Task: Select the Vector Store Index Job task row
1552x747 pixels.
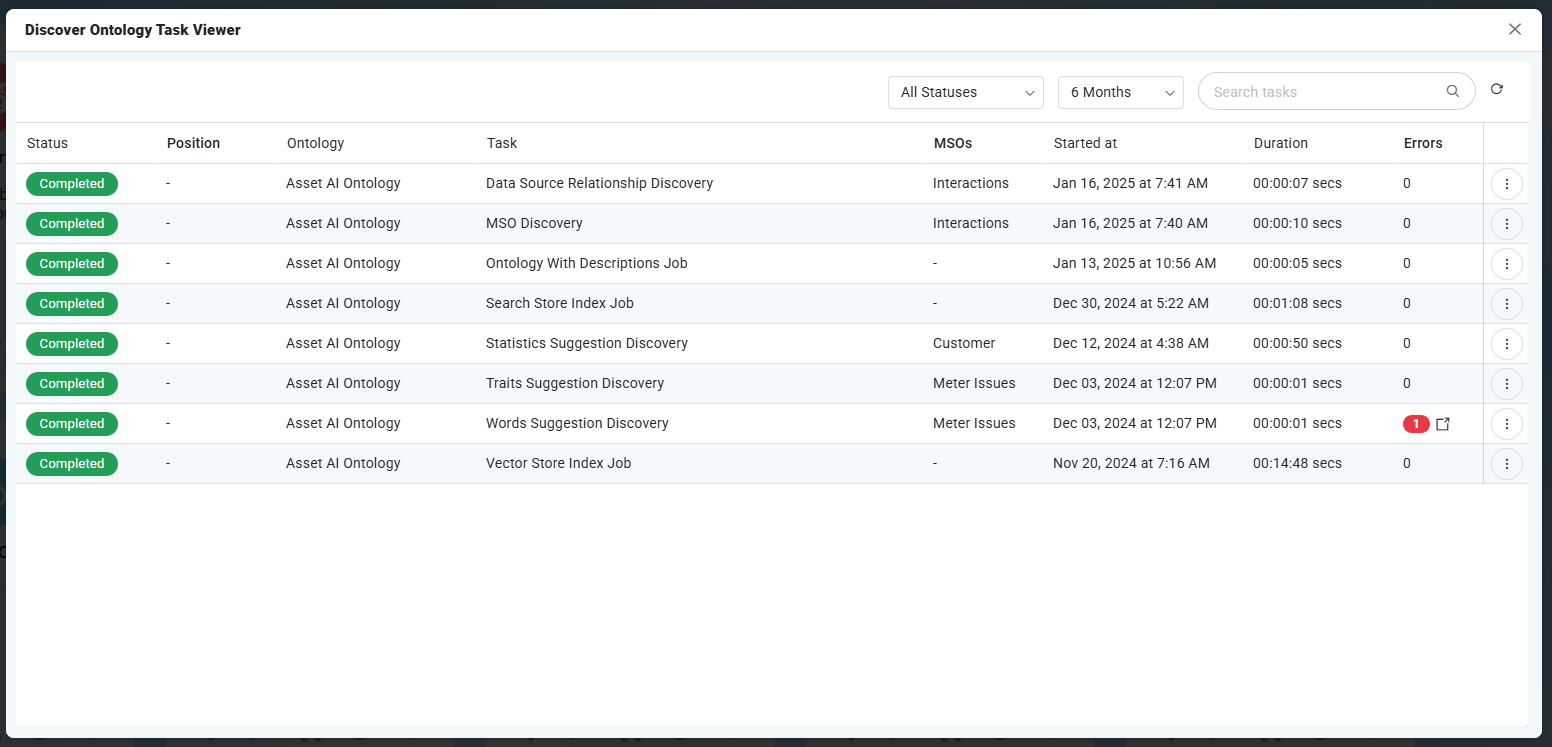Action: [558, 464]
